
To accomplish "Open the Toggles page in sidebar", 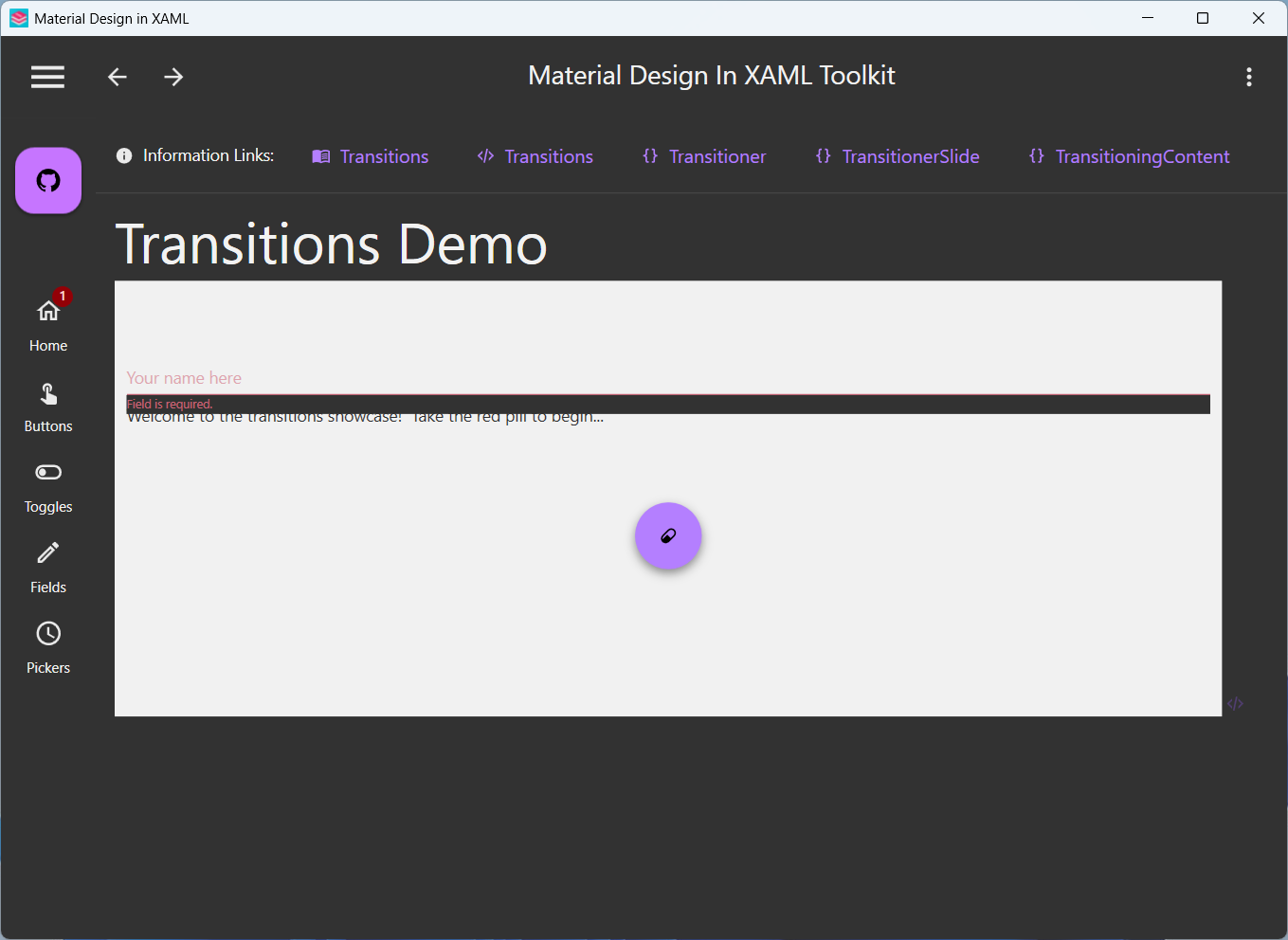I will tap(48, 488).
